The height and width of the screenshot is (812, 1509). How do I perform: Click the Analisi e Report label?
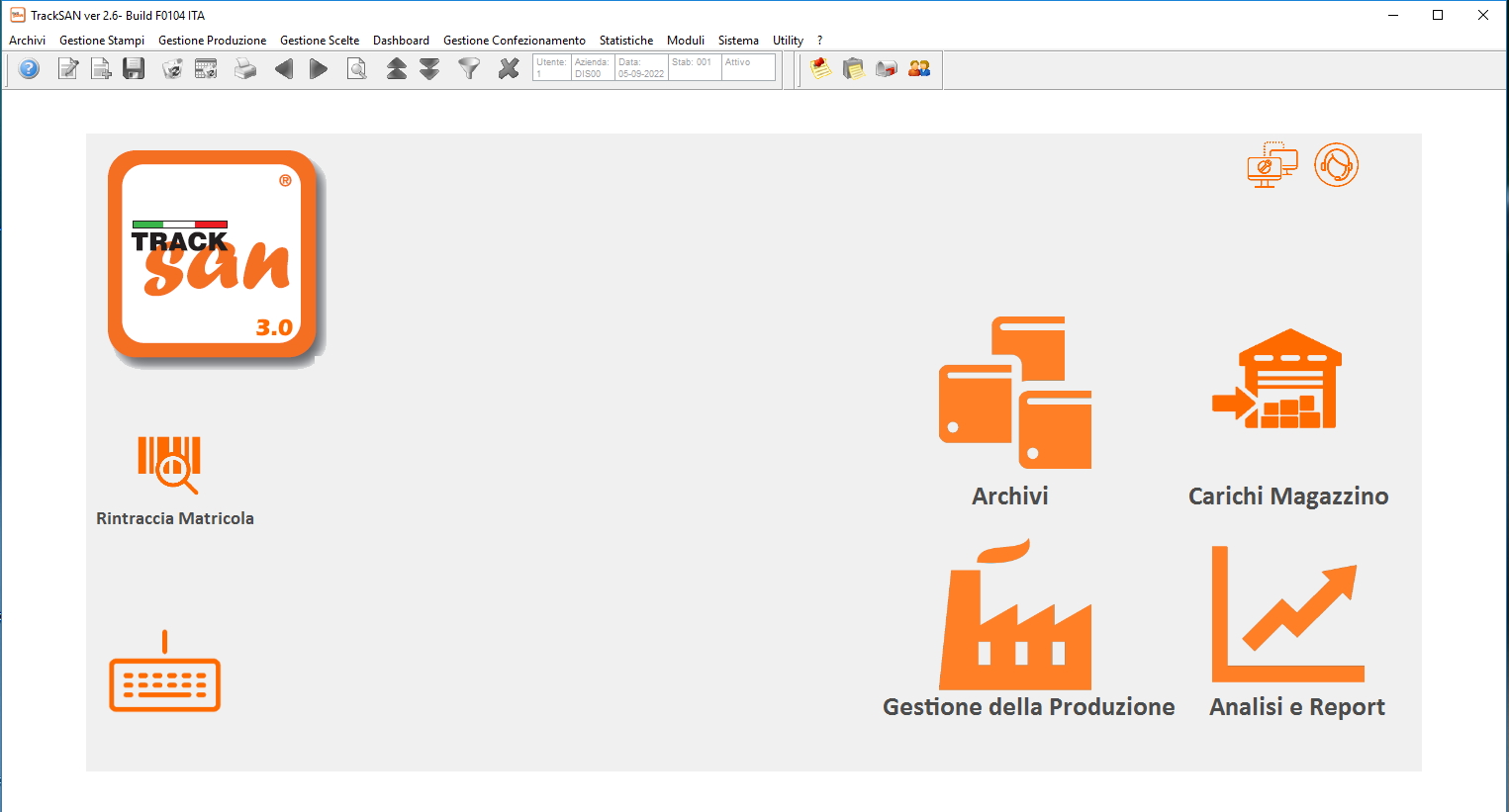click(1296, 707)
